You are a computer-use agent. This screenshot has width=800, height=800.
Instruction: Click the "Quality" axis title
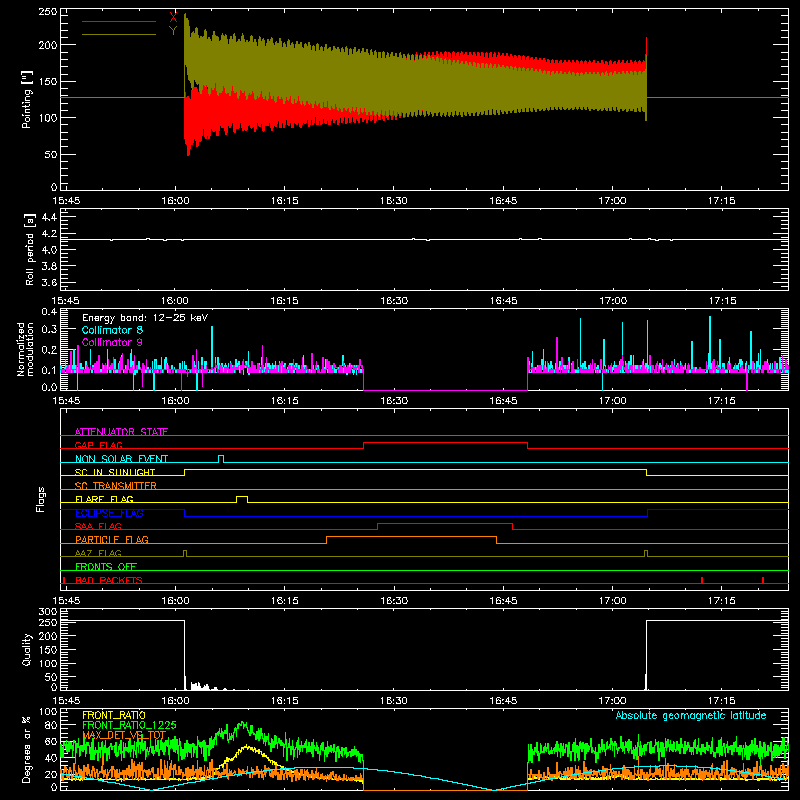[x=27, y=649]
